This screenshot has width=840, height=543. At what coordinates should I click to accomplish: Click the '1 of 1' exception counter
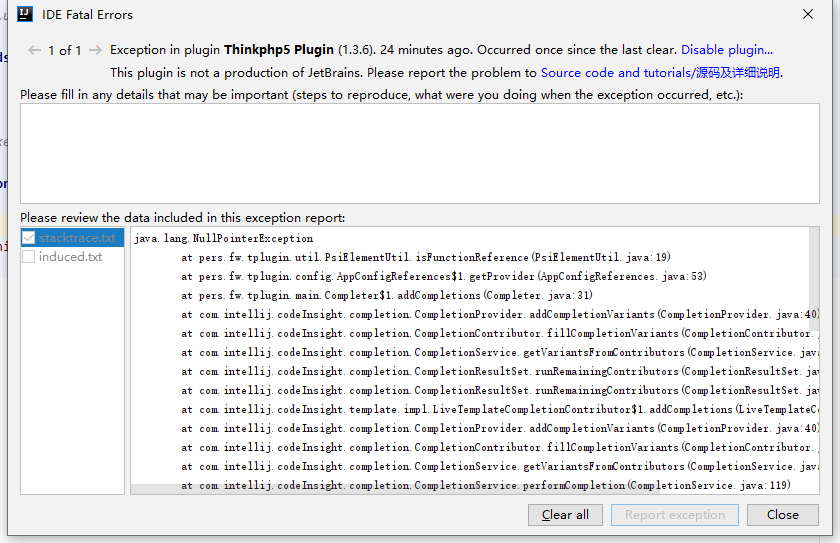[x=64, y=51]
